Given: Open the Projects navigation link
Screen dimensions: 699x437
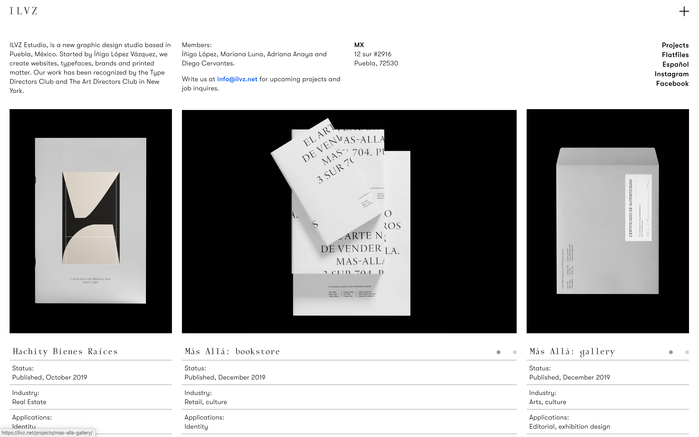Looking at the screenshot, I should click(x=675, y=45).
